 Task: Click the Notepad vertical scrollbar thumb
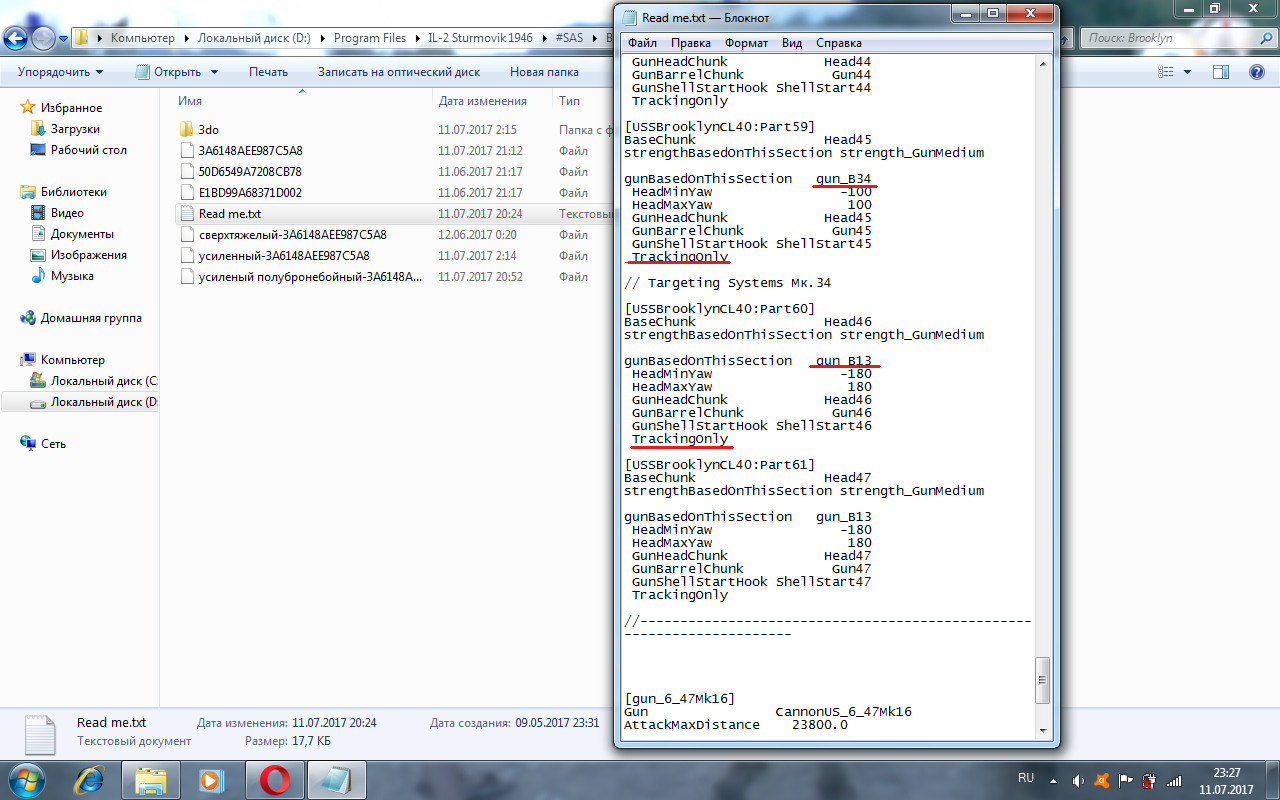(1043, 680)
